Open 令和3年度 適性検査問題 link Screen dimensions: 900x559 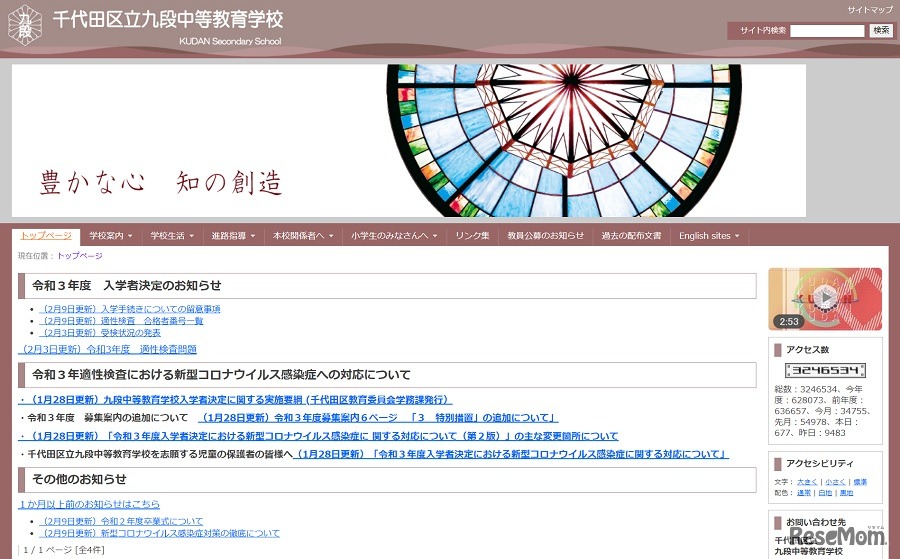point(107,349)
